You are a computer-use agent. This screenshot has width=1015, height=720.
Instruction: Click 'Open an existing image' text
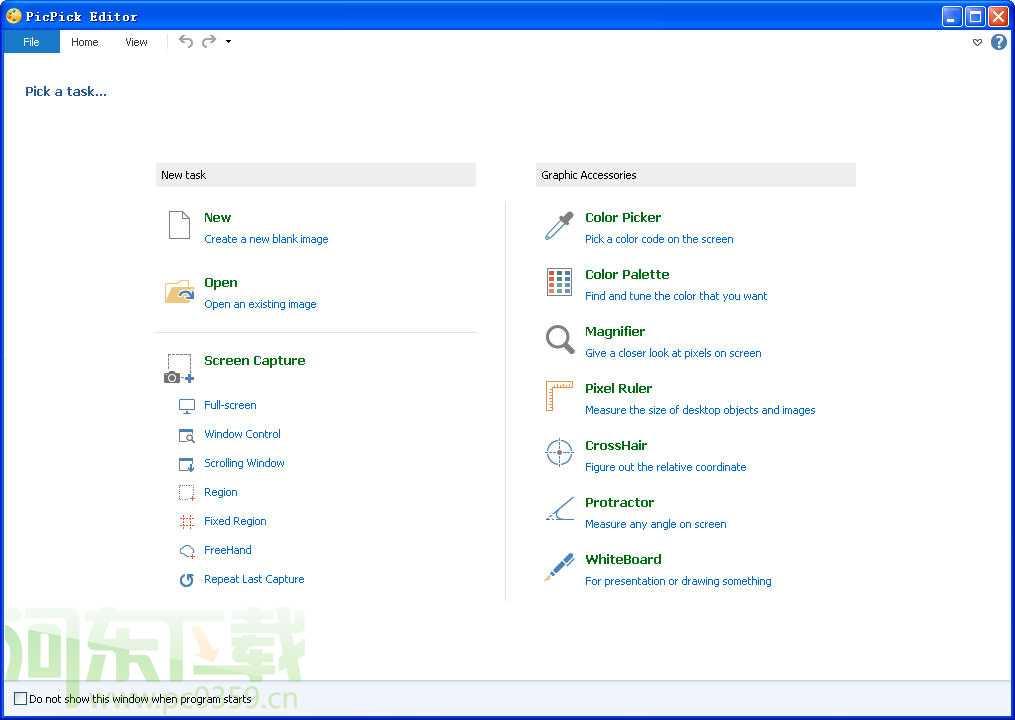[260, 304]
